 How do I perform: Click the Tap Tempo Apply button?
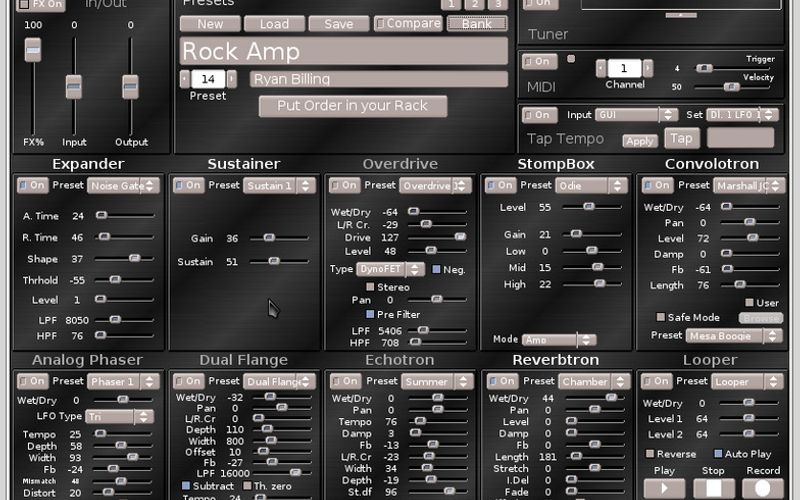pos(640,141)
